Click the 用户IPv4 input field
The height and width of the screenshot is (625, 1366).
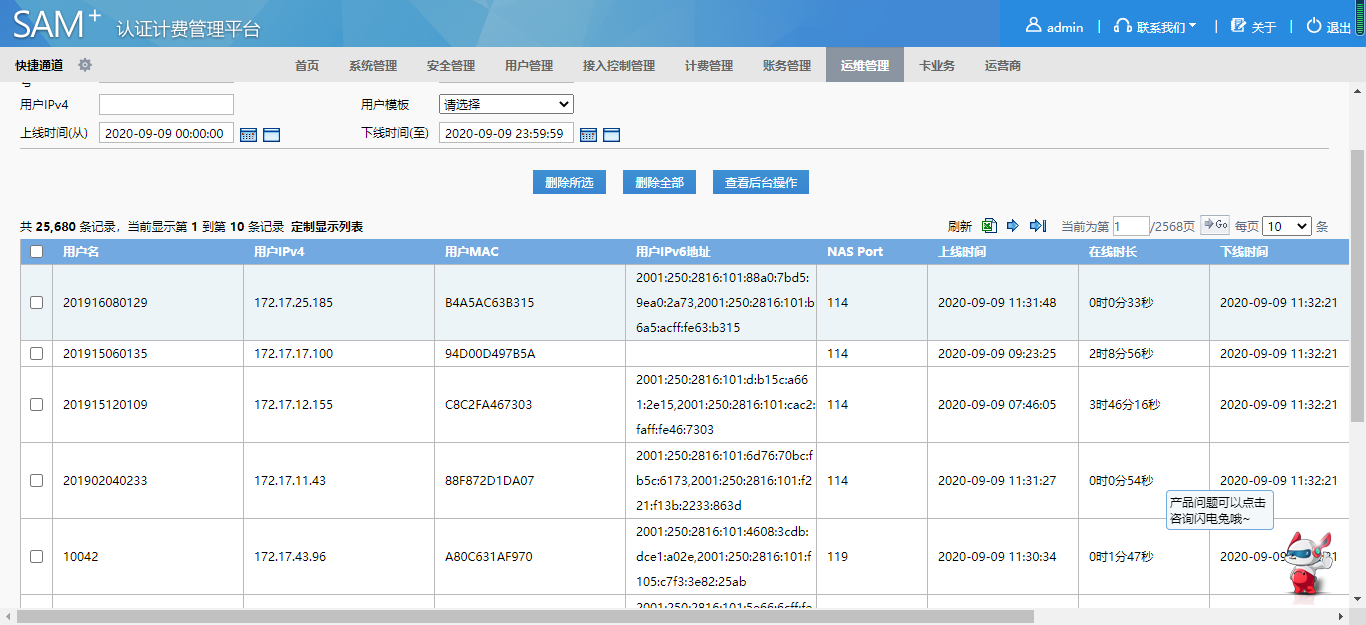[166, 105]
